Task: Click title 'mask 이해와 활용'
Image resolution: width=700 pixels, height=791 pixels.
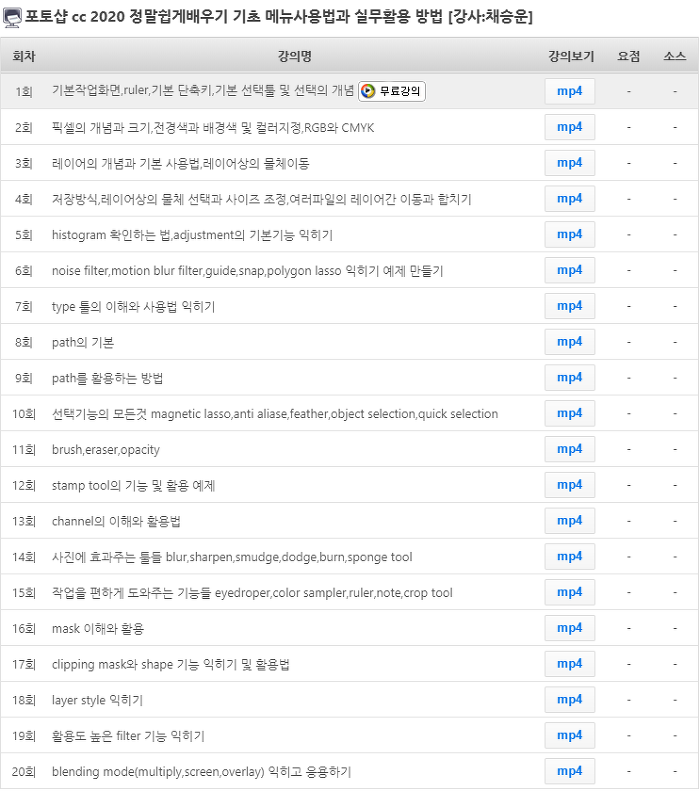Action: (x=98, y=629)
